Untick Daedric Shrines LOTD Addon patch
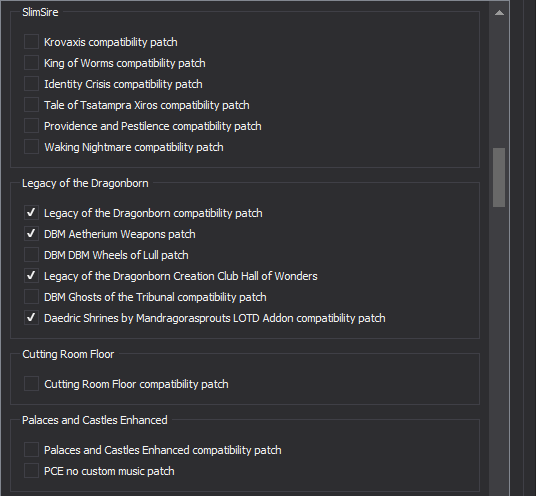 click(x=31, y=318)
